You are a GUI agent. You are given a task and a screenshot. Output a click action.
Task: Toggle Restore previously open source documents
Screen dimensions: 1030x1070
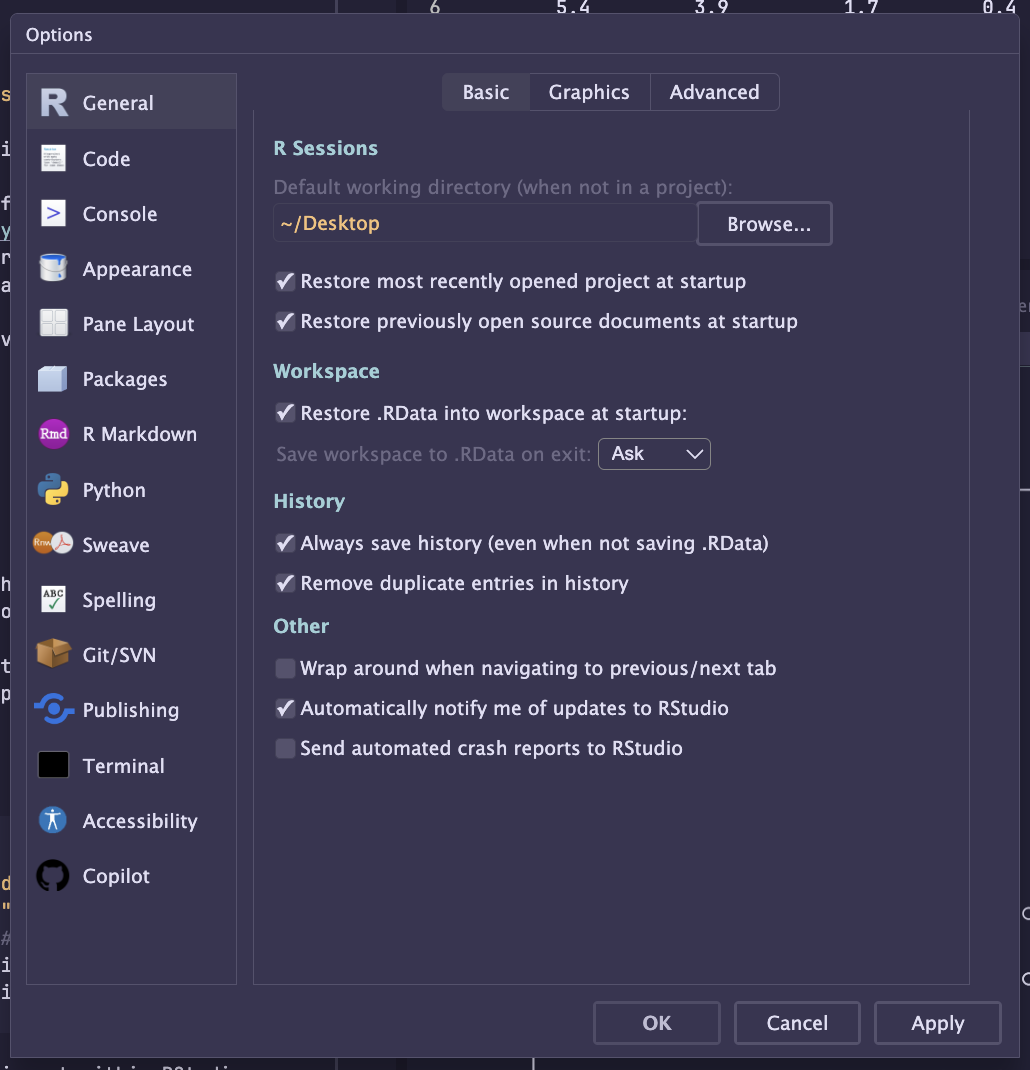[285, 321]
